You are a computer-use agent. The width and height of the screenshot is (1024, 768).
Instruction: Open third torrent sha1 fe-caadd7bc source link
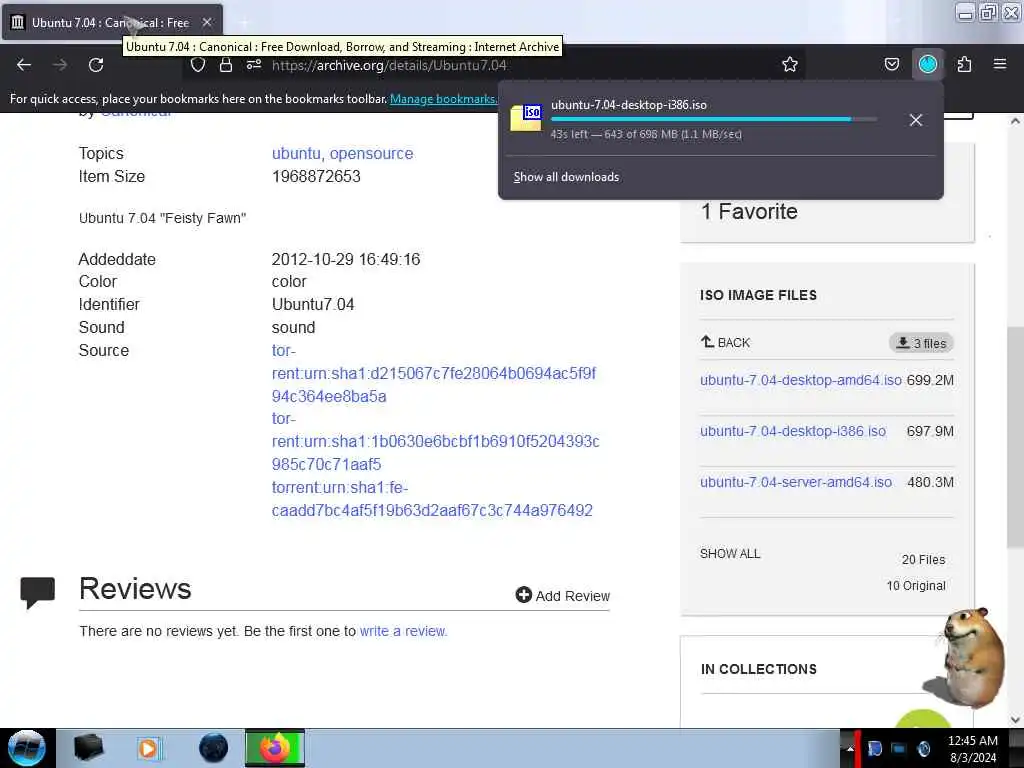(432, 499)
